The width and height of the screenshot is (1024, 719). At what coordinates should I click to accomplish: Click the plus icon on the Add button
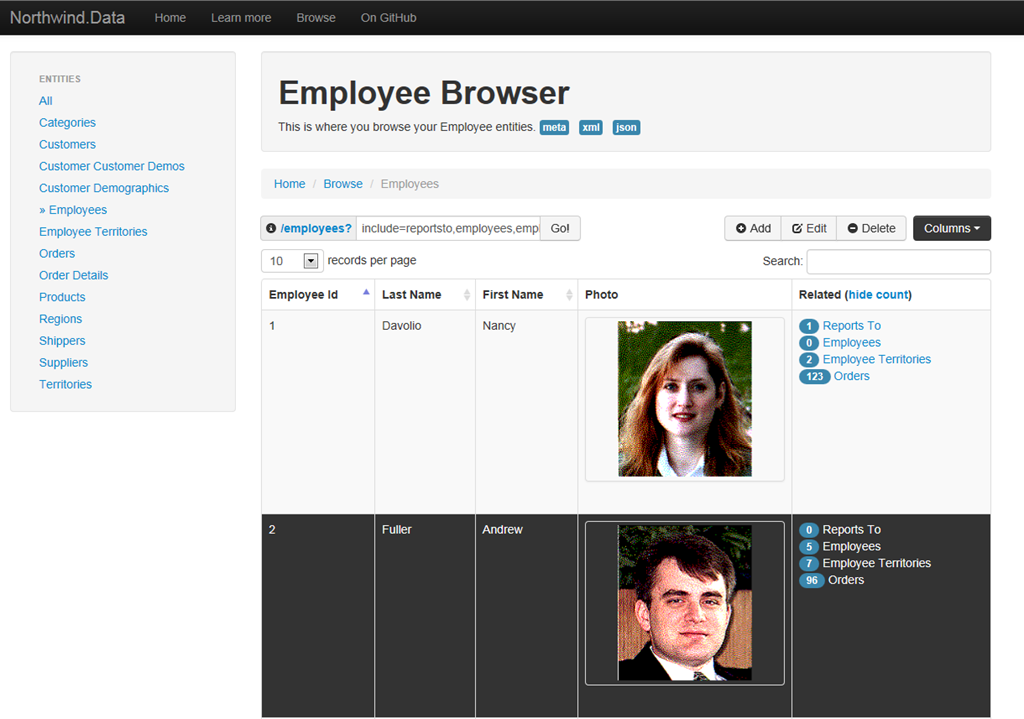[740, 228]
